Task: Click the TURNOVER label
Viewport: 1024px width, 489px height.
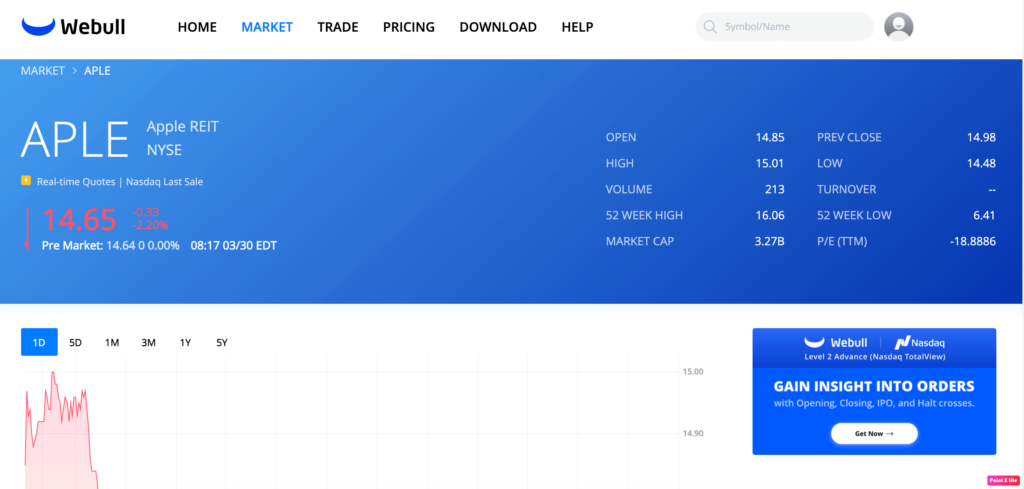Action: tap(846, 189)
